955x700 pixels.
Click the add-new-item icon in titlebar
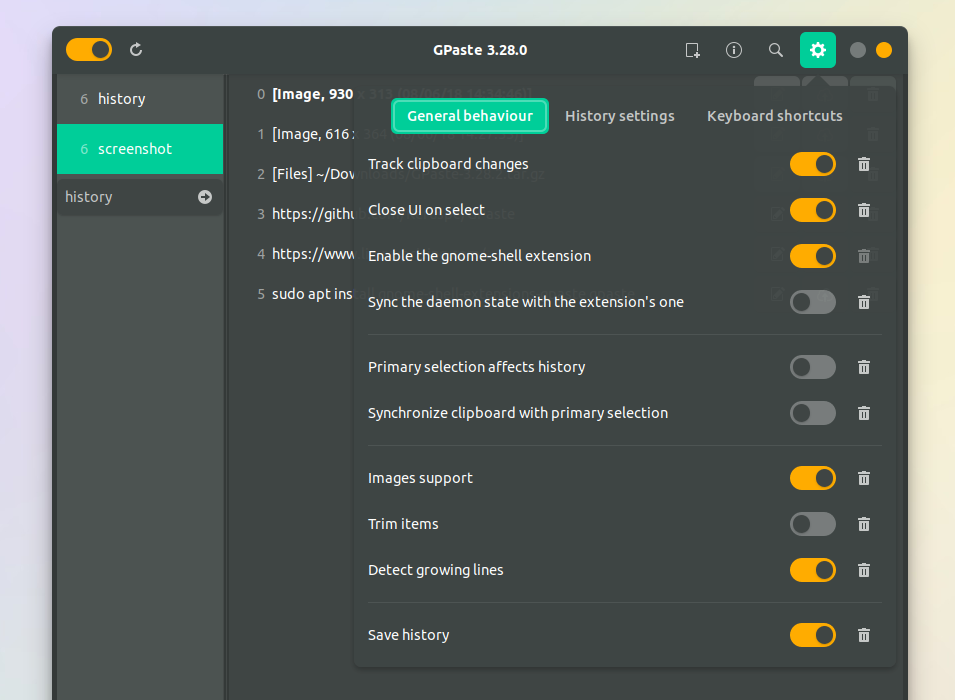(692, 49)
